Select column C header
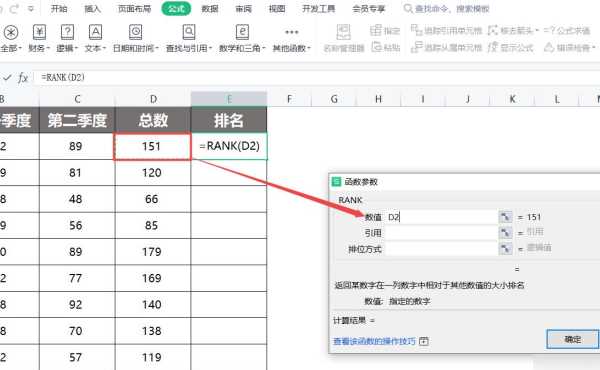This screenshot has height=370, width=600. pyautogui.click(x=77, y=99)
